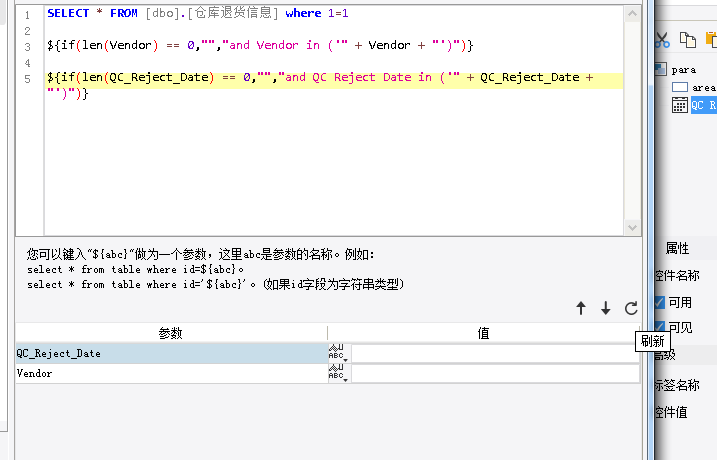Toggle the 可见 checkbox
The image size is (717, 460).
coord(660,327)
